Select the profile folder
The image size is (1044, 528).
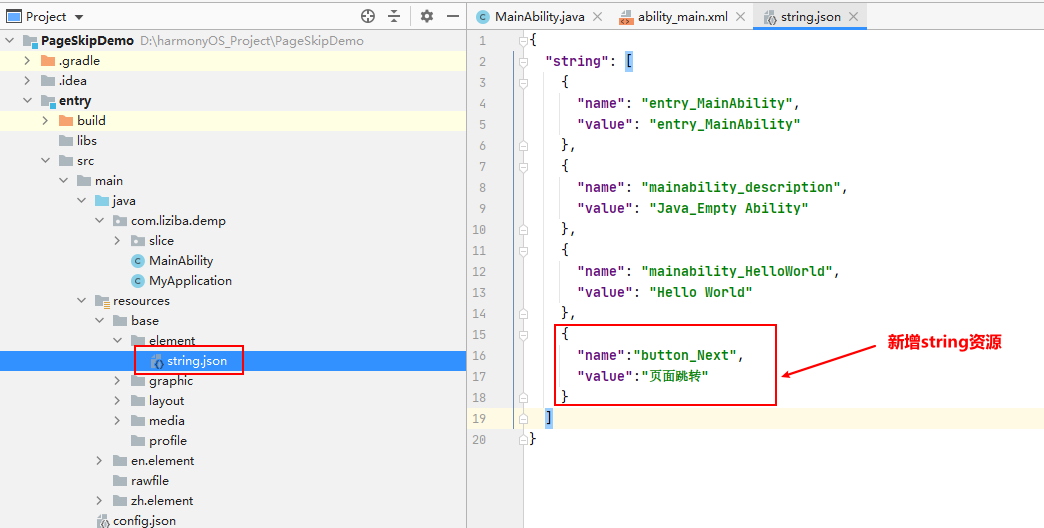(x=168, y=441)
